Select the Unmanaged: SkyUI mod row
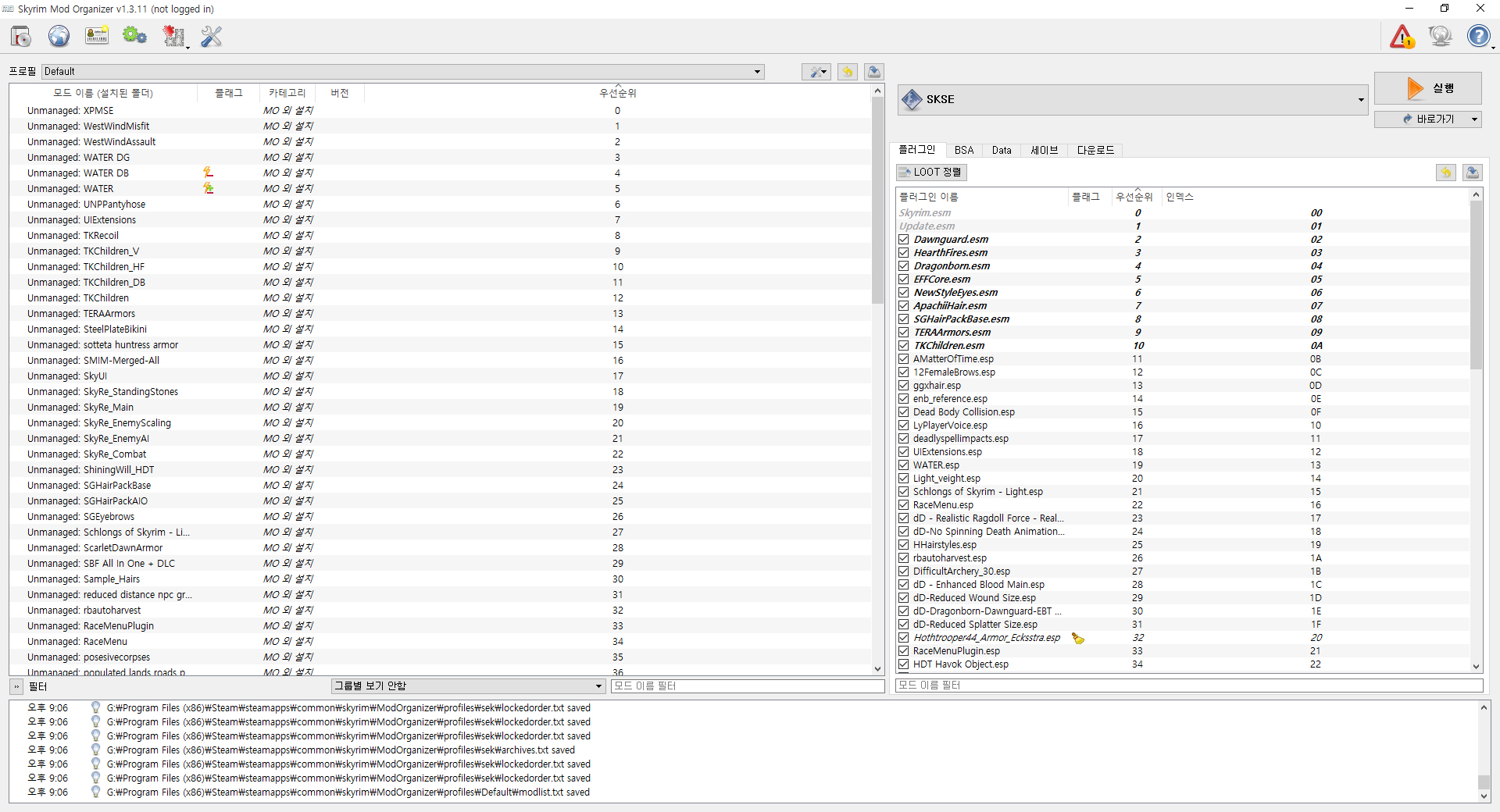The width and height of the screenshot is (1500, 812). (440, 376)
